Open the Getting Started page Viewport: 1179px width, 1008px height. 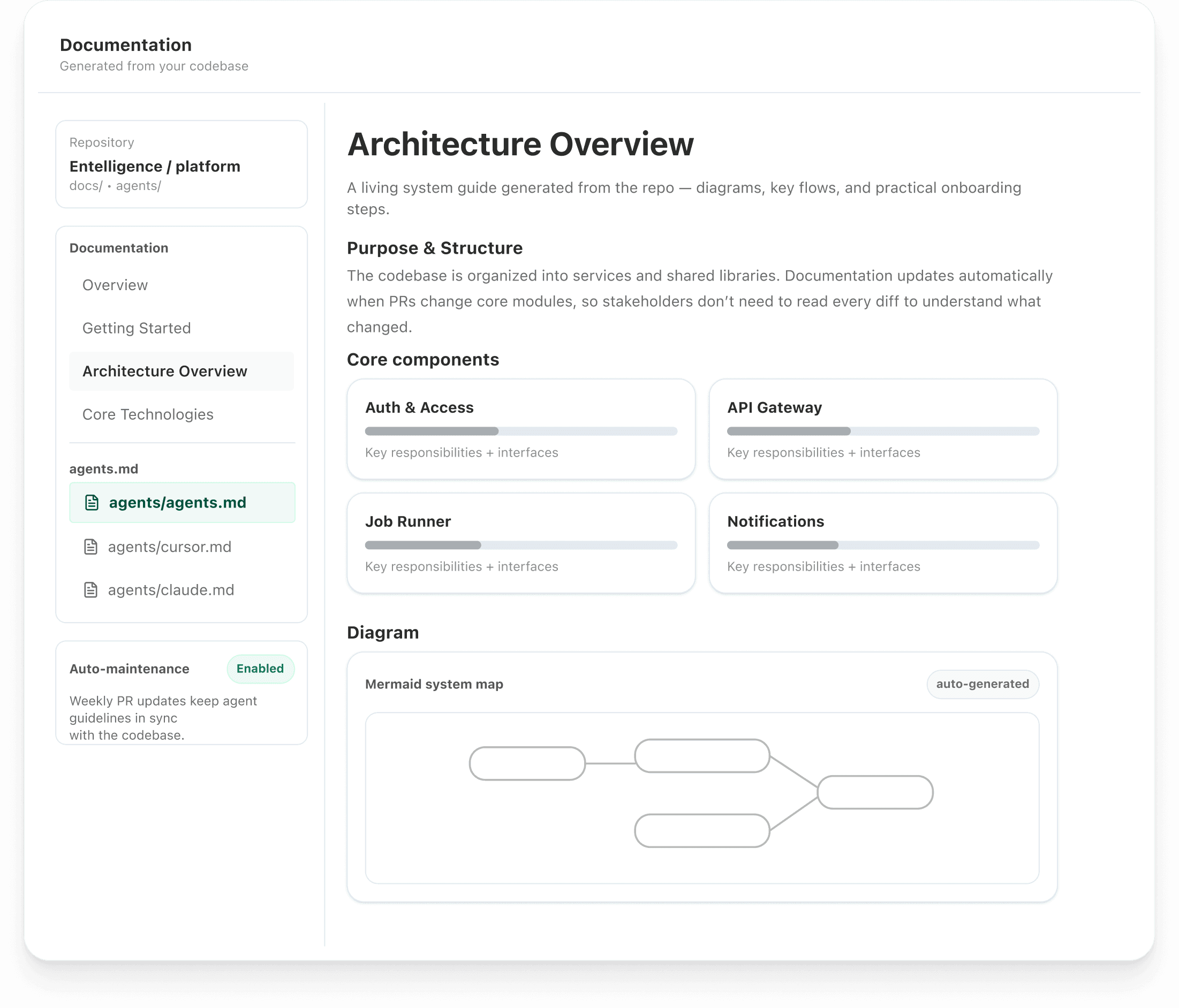137,328
